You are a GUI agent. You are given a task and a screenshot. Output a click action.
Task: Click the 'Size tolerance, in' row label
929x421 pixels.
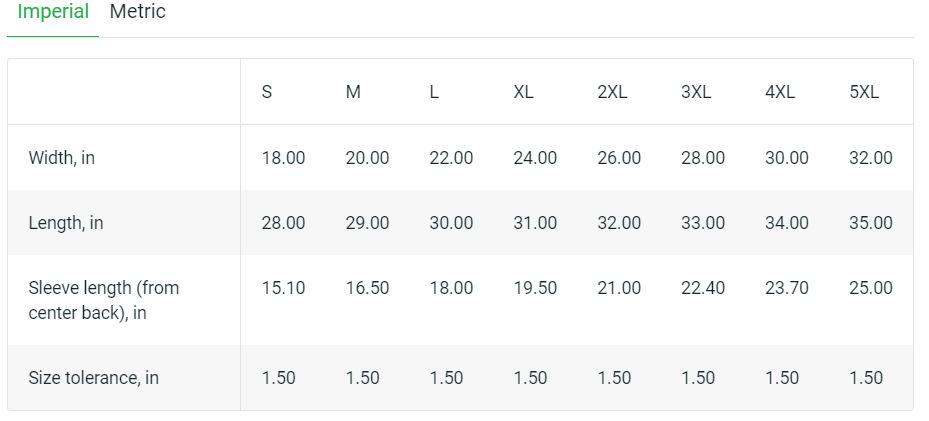coord(94,378)
